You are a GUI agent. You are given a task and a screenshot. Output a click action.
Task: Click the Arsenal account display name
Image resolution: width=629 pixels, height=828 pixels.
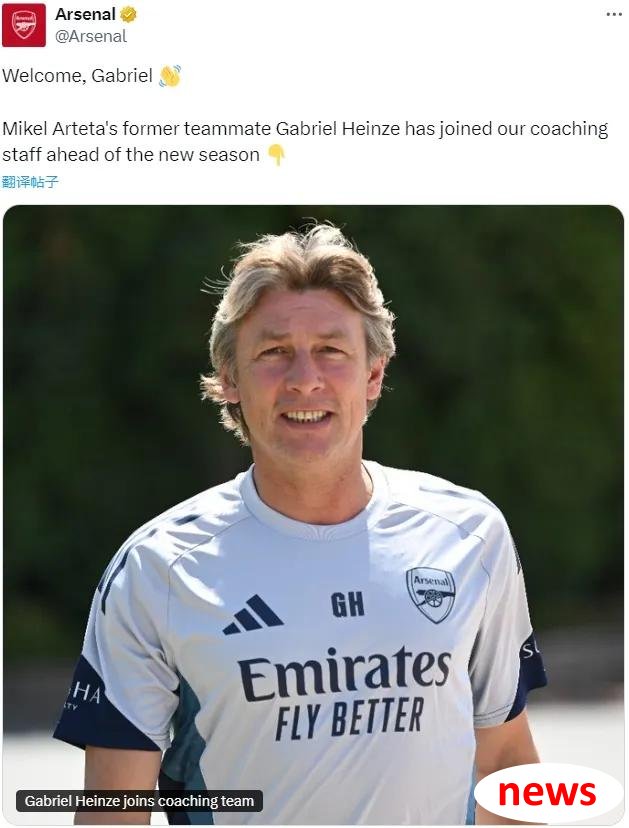85,14
